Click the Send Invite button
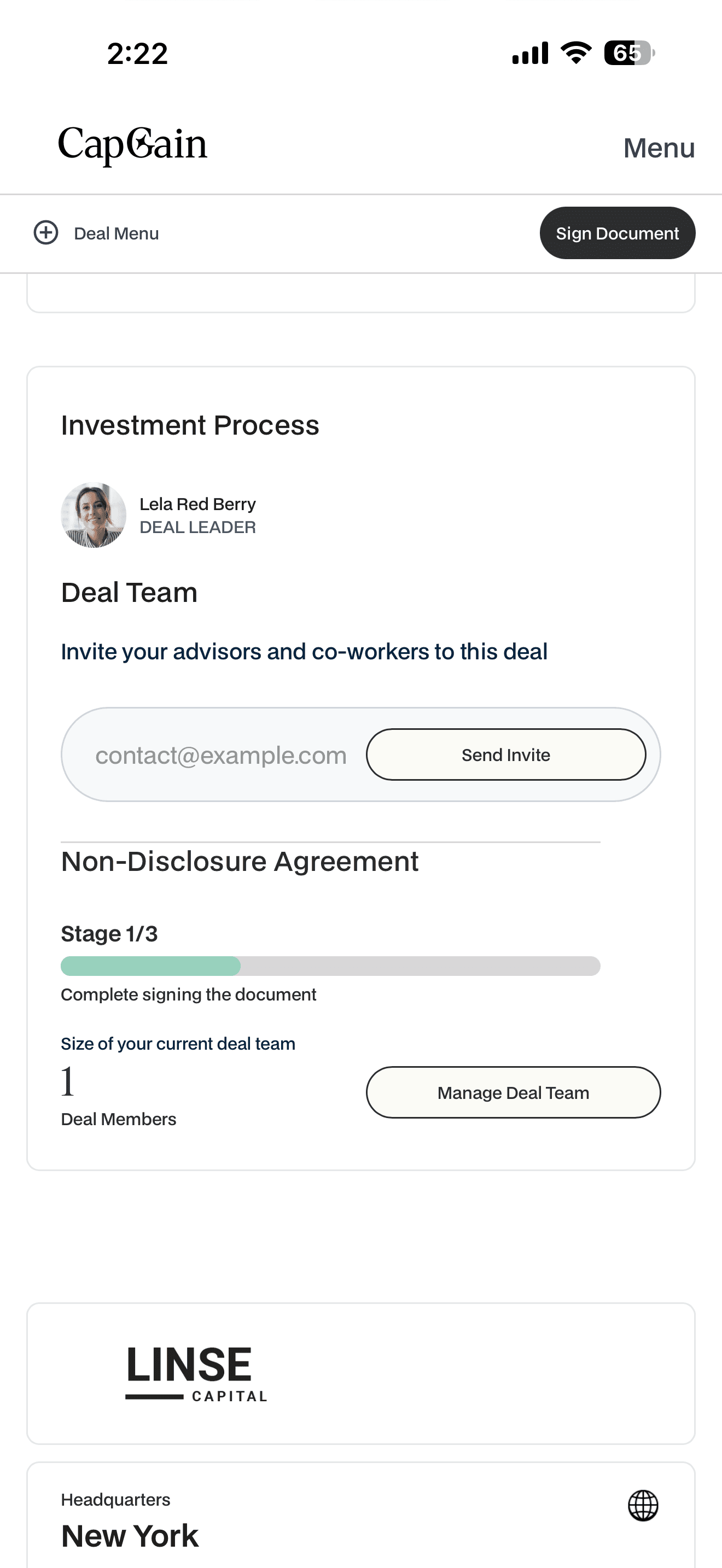Viewport: 722px width, 1568px height. coord(505,755)
